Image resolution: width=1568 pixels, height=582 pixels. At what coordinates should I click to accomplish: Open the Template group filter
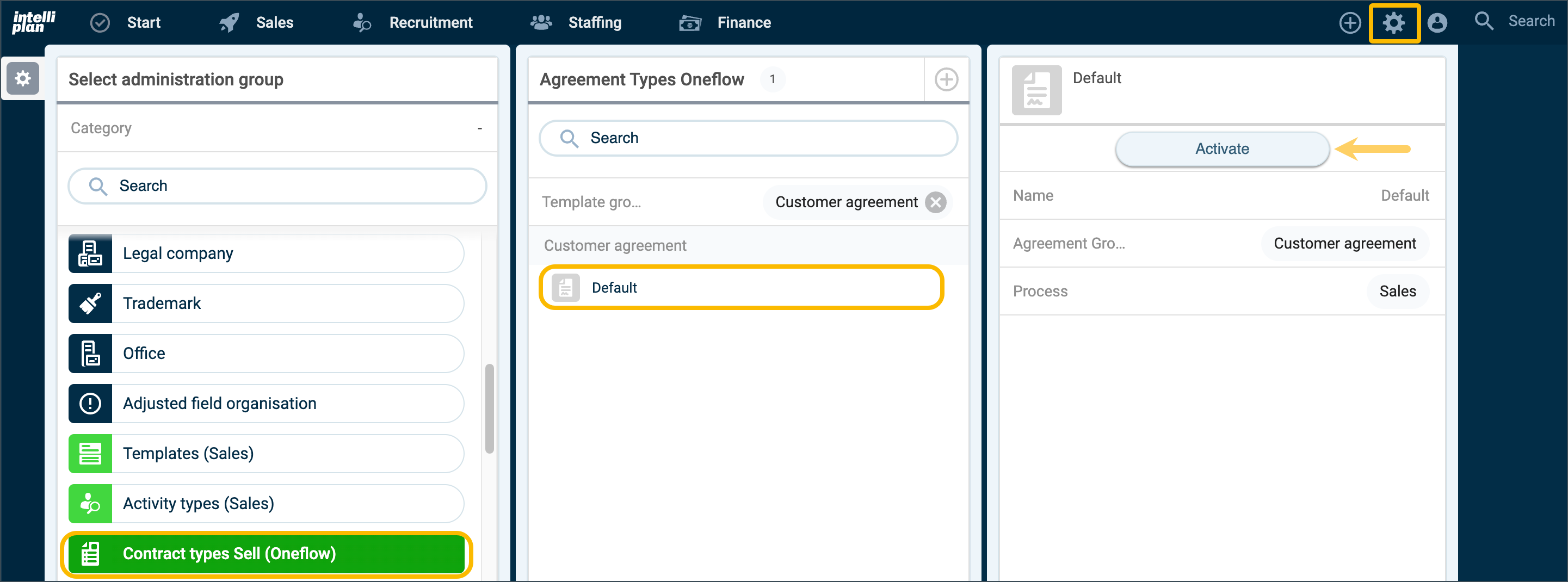click(x=748, y=202)
